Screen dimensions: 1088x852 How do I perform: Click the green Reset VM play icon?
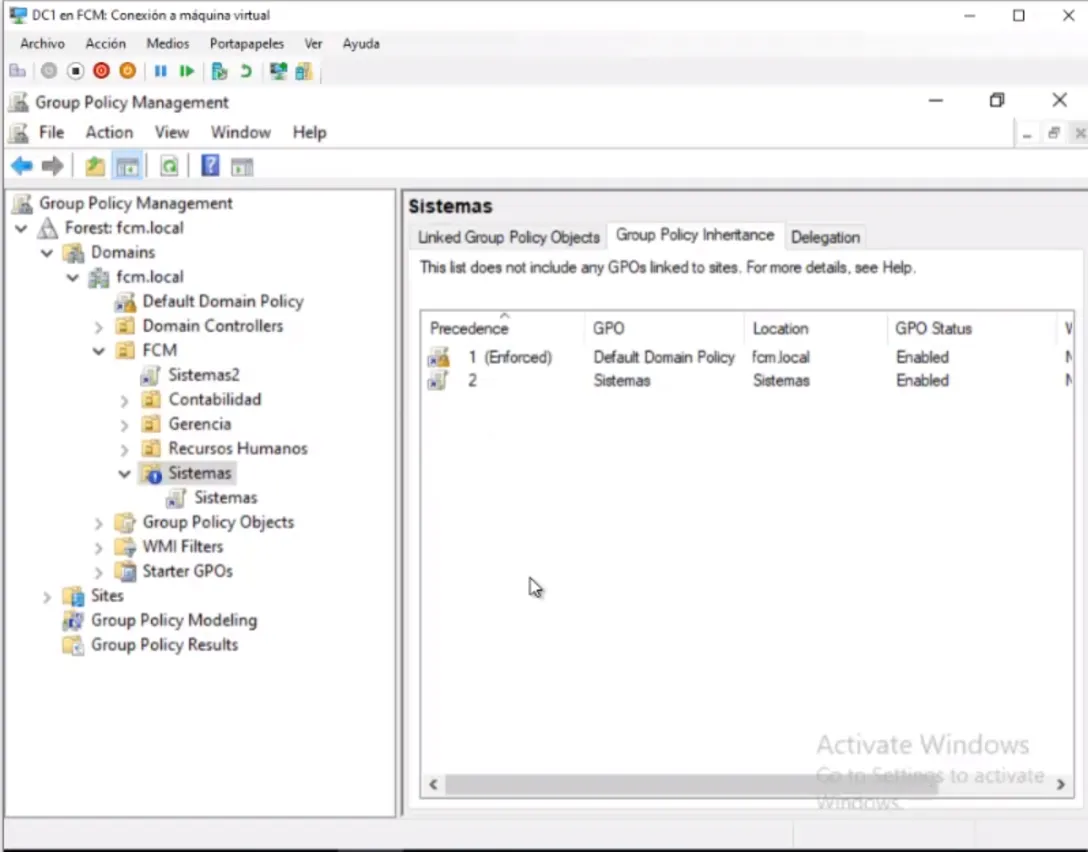coord(187,71)
